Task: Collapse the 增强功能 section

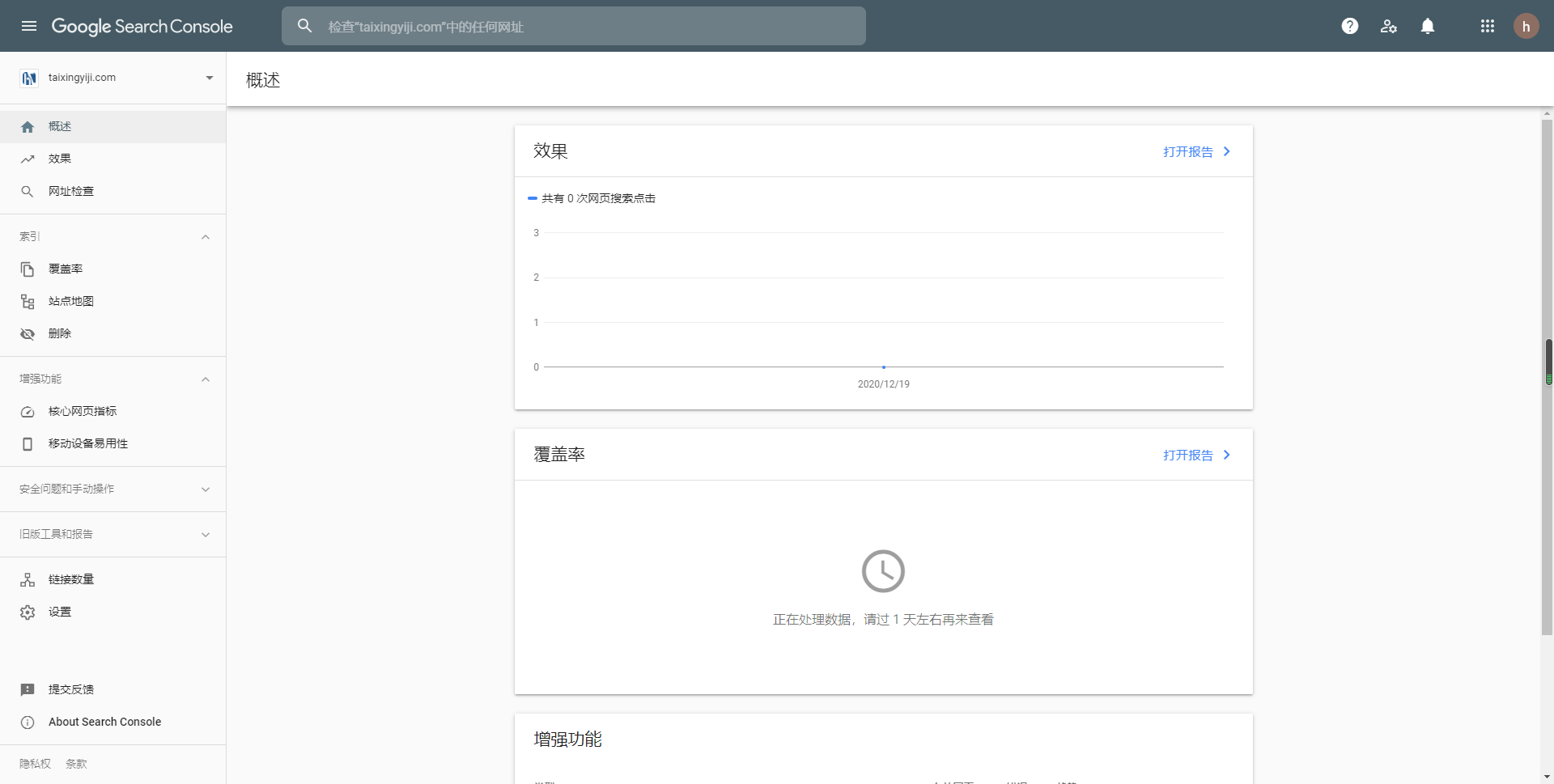Action: pyautogui.click(x=206, y=379)
